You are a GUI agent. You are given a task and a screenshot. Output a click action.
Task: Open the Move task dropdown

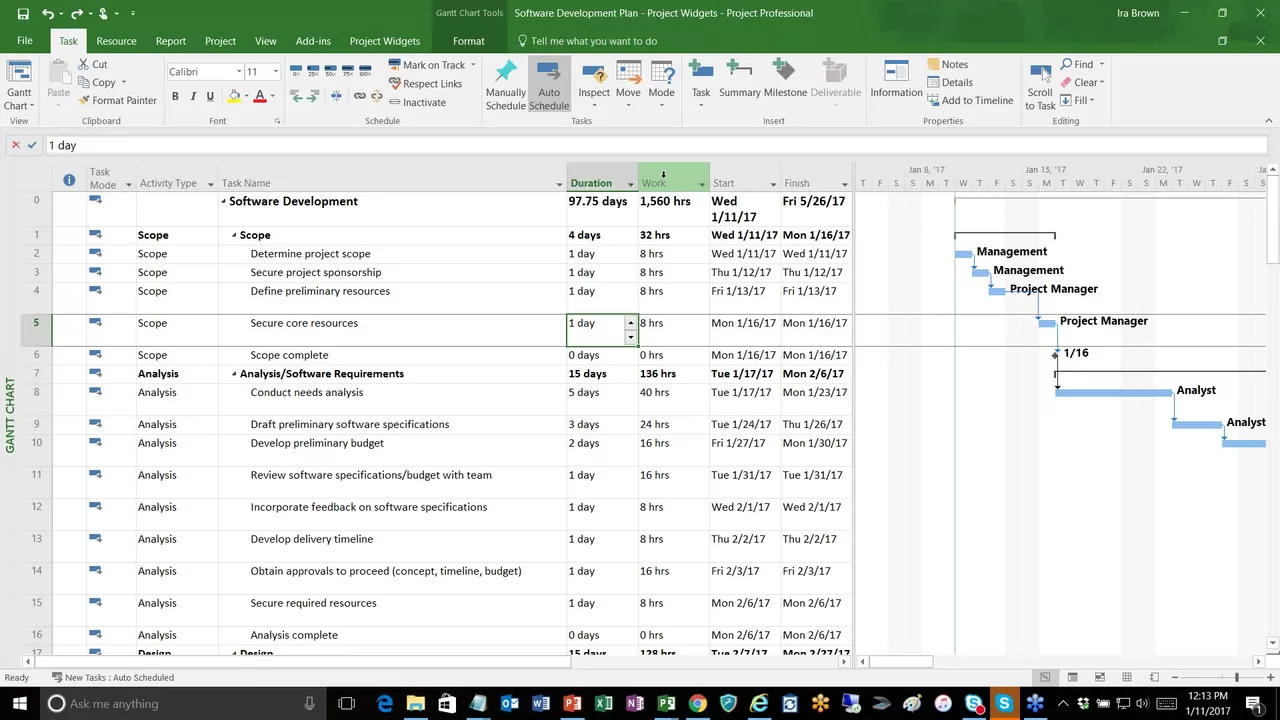[x=628, y=85]
